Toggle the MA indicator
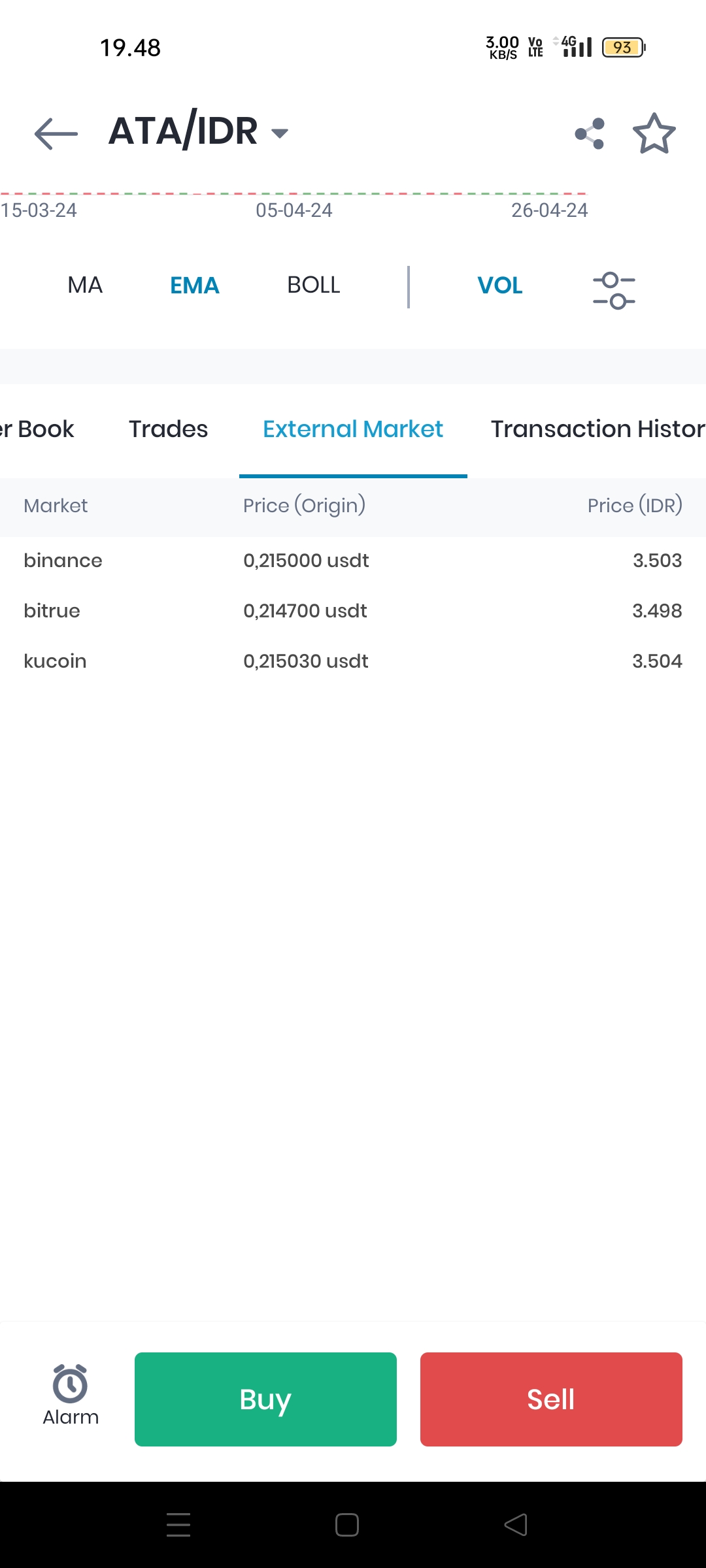706x1568 pixels. point(85,286)
